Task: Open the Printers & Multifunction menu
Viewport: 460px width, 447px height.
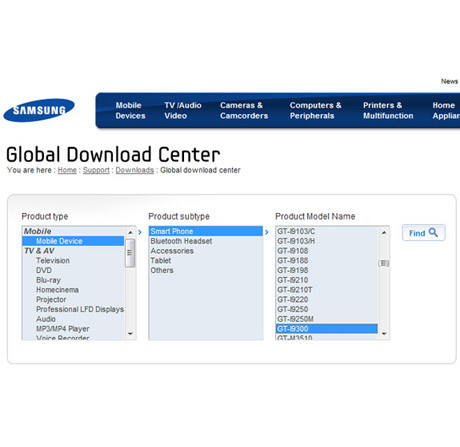Action: (x=388, y=110)
